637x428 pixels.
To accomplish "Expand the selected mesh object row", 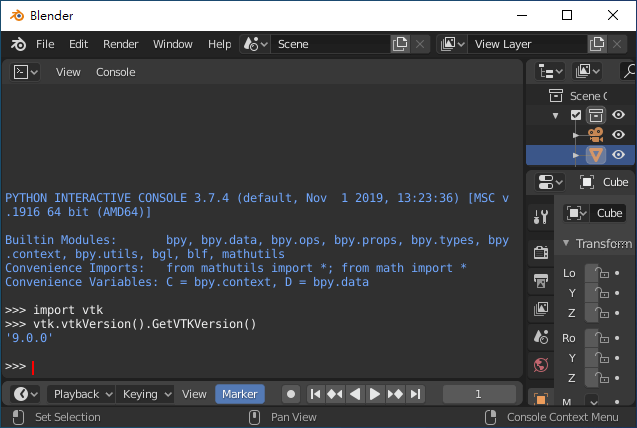I will 576,155.
